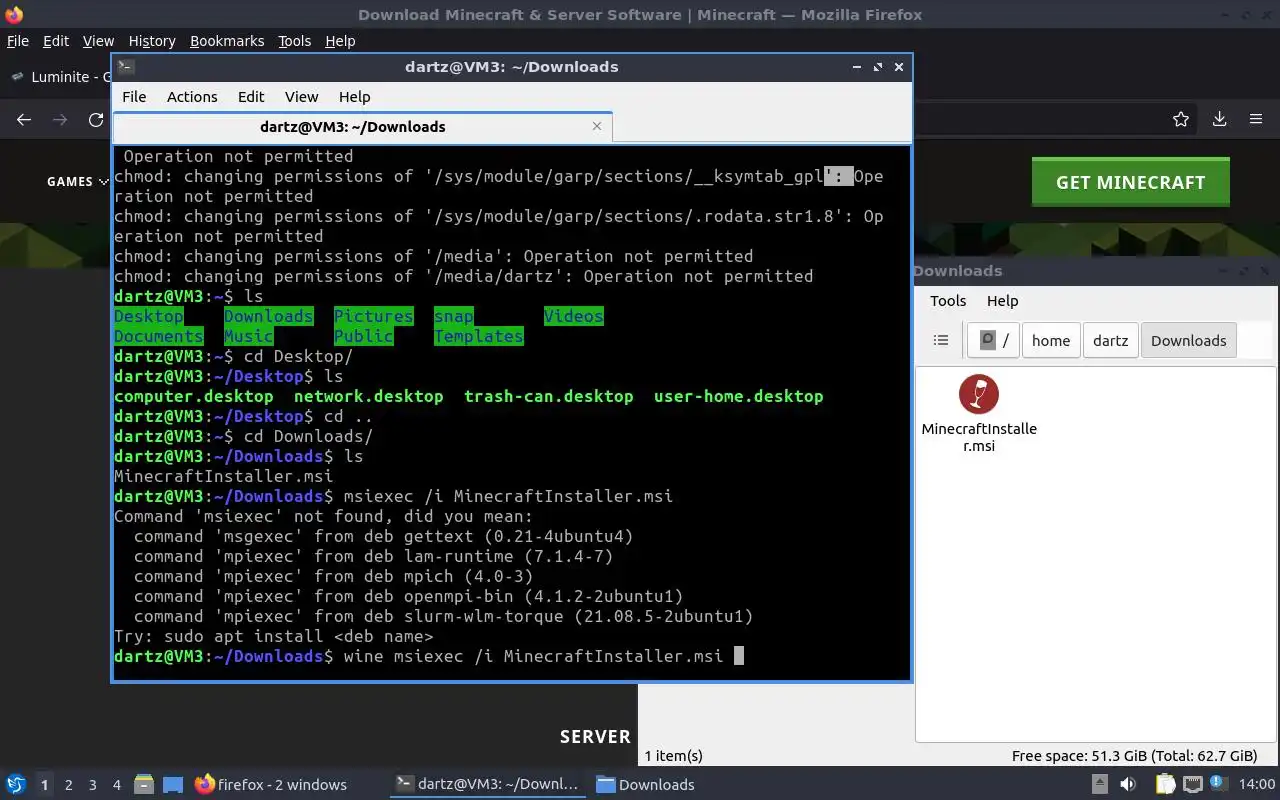The image size is (1280, 800).
Task: Open Firefox File menu
Action: (18, 40)
